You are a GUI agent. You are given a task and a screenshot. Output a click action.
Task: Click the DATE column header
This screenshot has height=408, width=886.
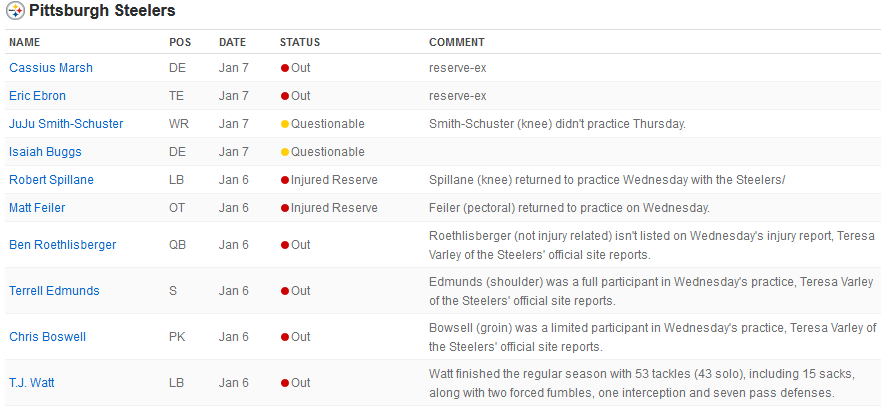(233, 42)
